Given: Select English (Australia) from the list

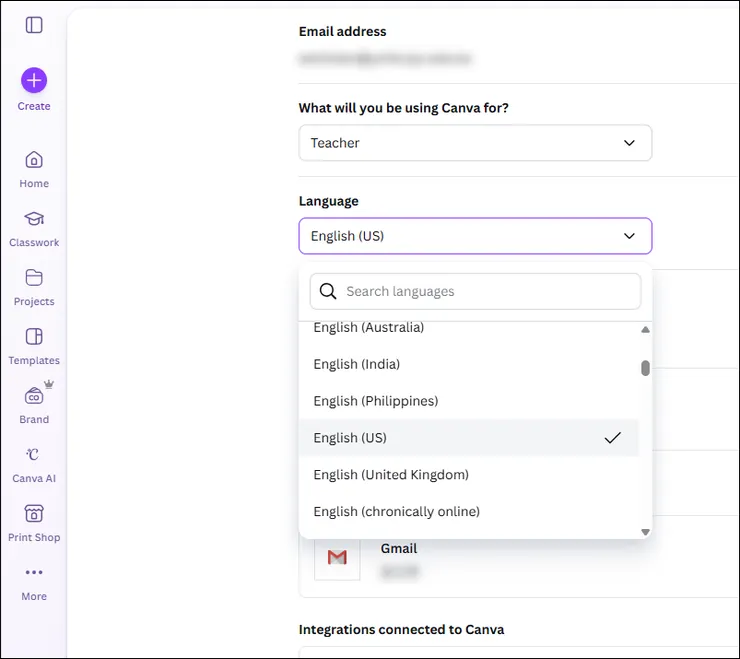Looking at the screenshot, I should click(x=369, y=329).
